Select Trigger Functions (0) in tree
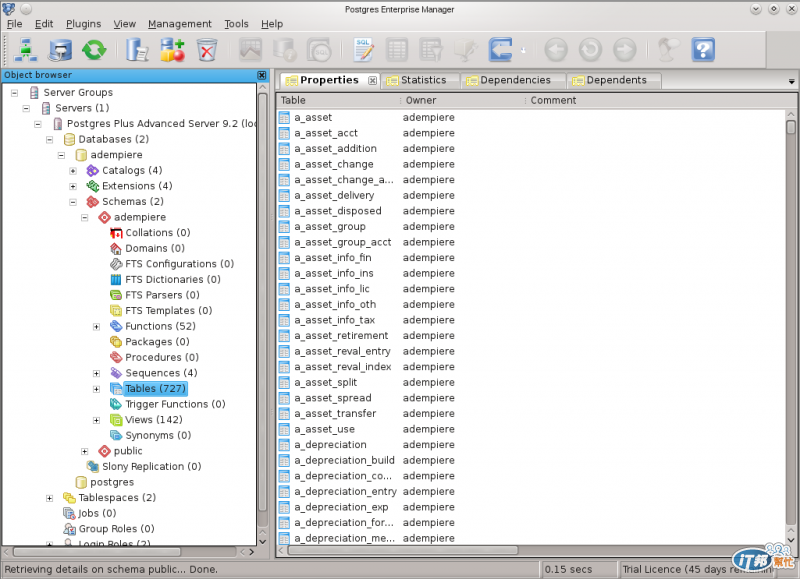 click(175, 404)
